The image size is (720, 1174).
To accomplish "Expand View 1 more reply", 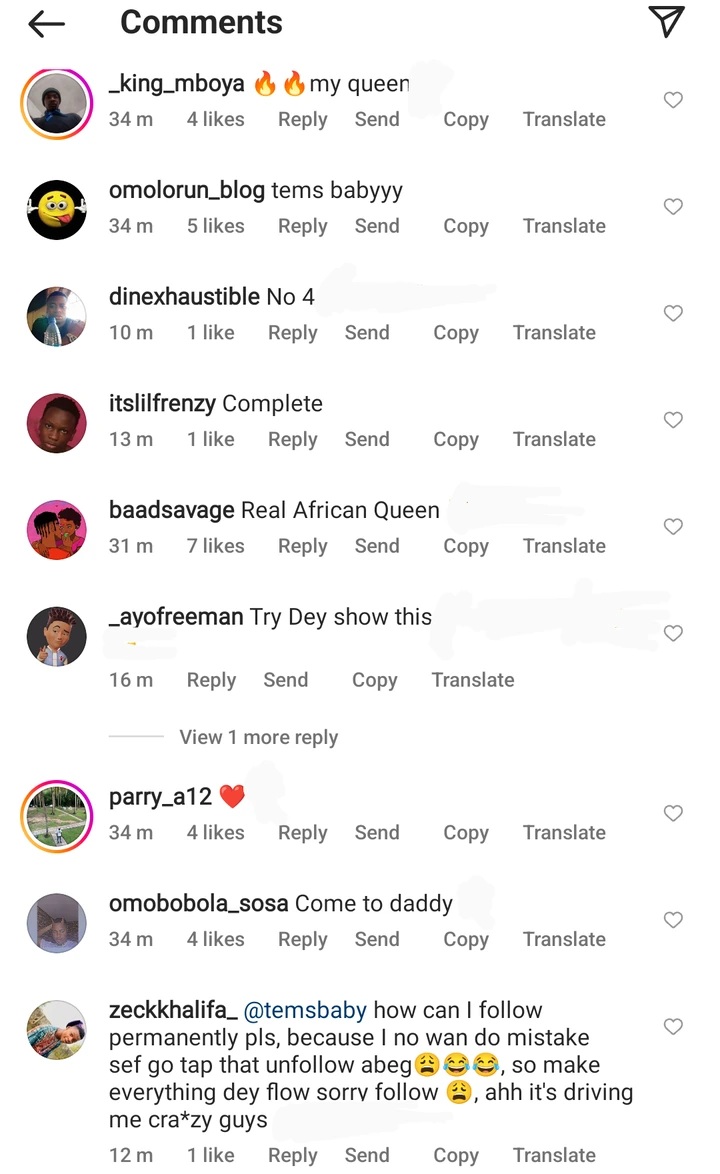I will 258,737.
